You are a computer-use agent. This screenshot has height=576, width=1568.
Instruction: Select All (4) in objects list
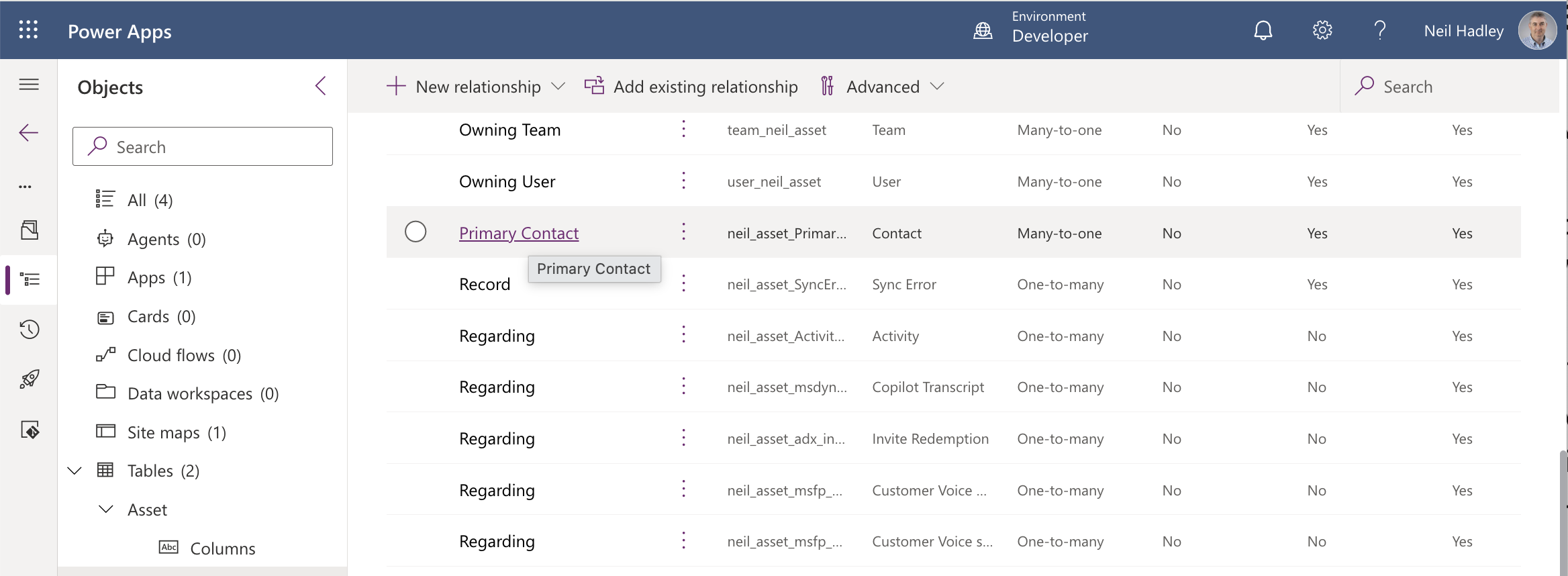[x=150, y=200]
